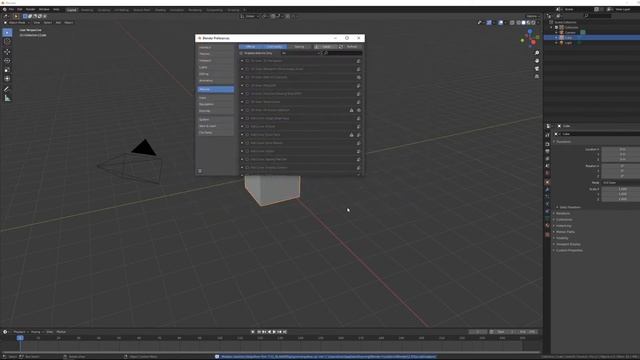Switch perspective/orthographic grid icon
640x360 pixels.
537,76
